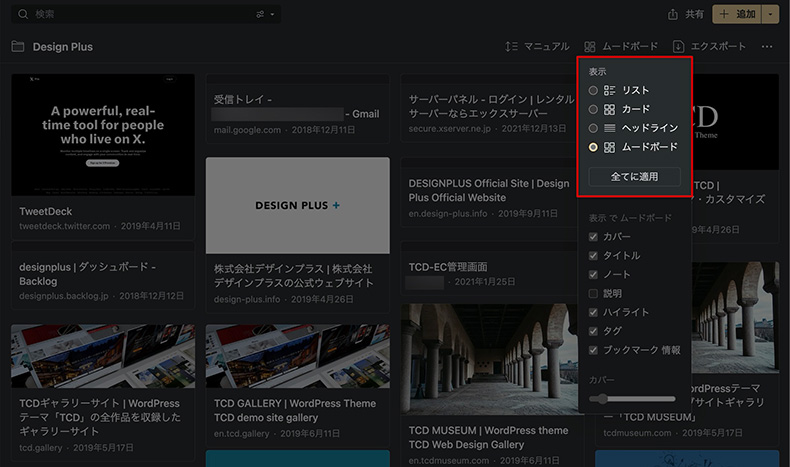Click the 追加 add button
This screenshot has height=467, width=790.
point(737,14)
